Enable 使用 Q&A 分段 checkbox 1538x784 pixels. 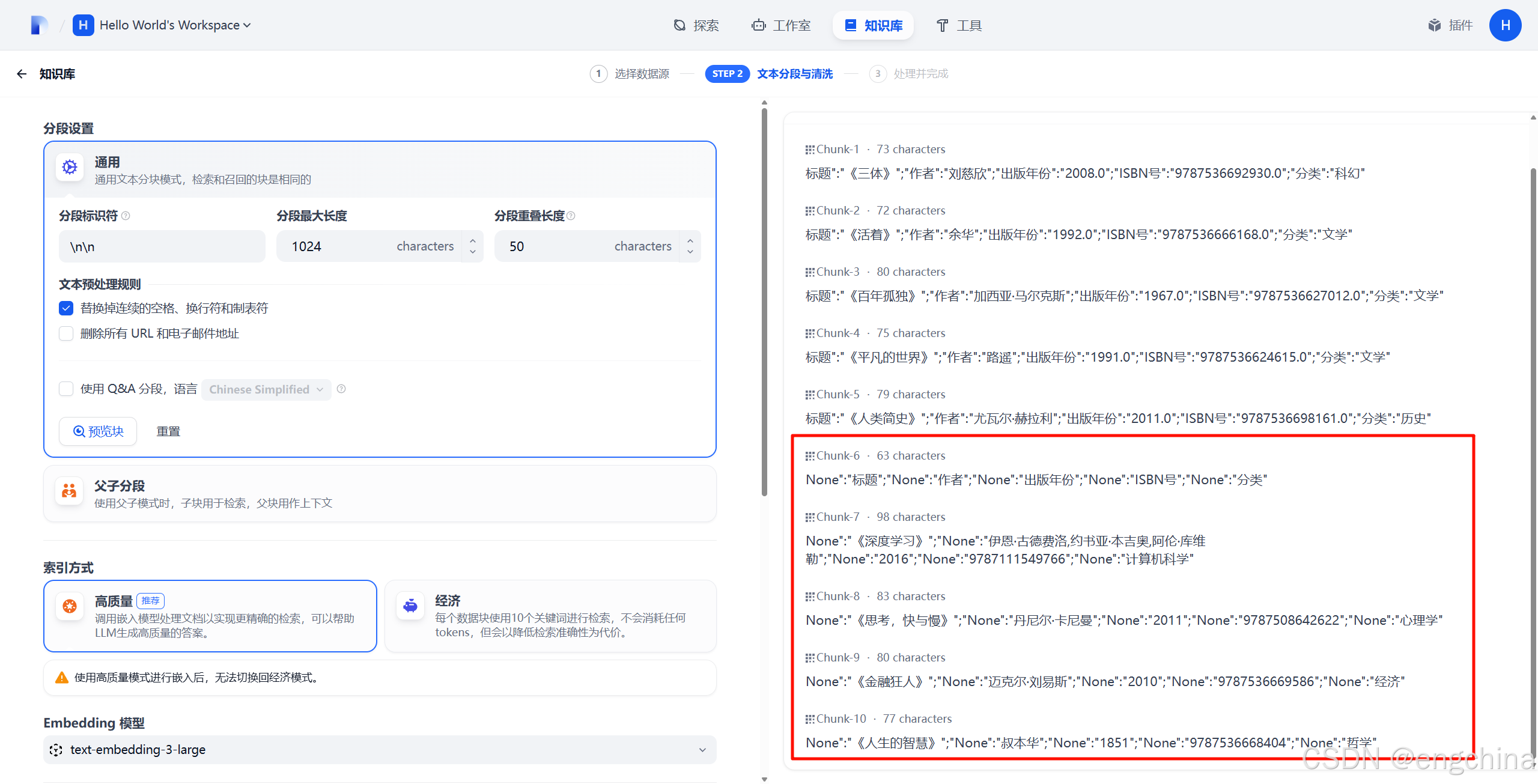click(x=66, y=389)
